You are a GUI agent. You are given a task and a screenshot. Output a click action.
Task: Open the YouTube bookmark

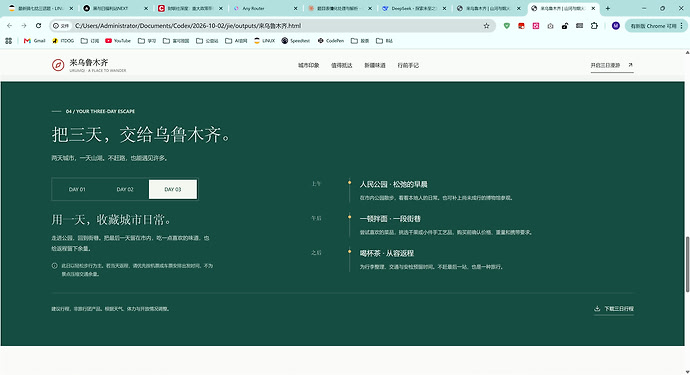[118, 40]
